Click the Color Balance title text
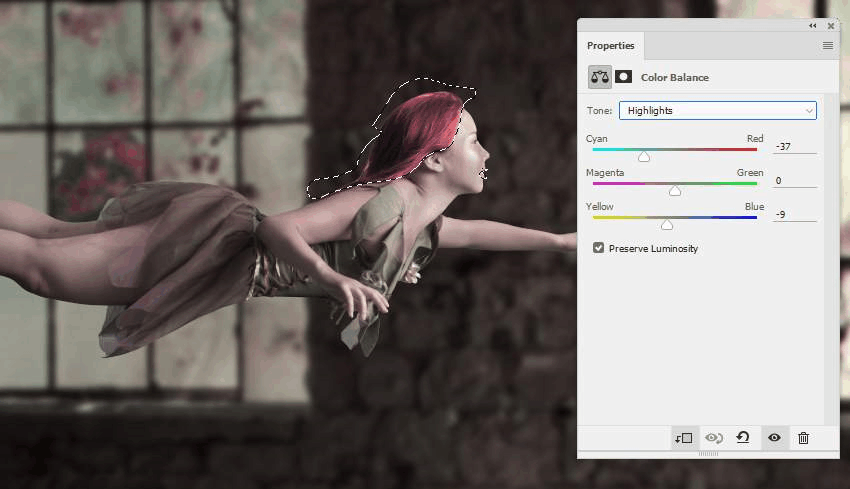 (x=675, y=78)
